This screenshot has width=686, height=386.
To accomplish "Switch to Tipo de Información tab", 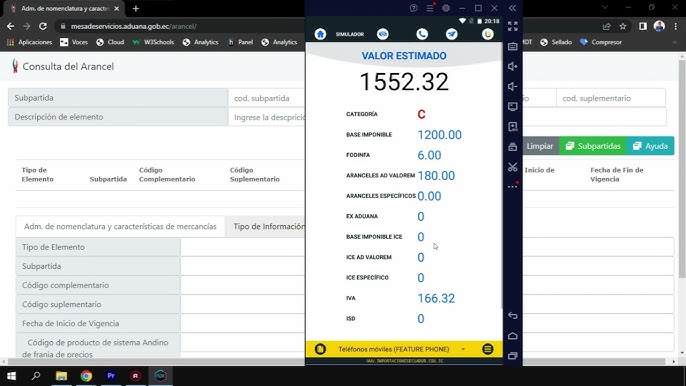I will tap(265, 226).
